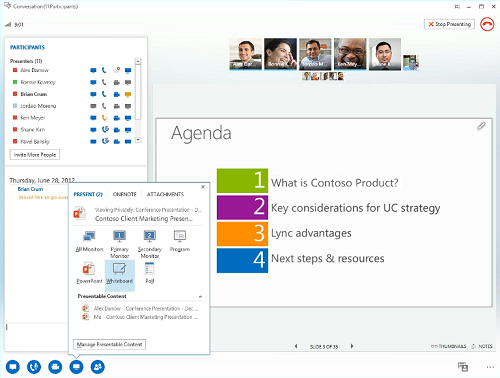Select Alex Darrow's Conference Presentation content

140,309
